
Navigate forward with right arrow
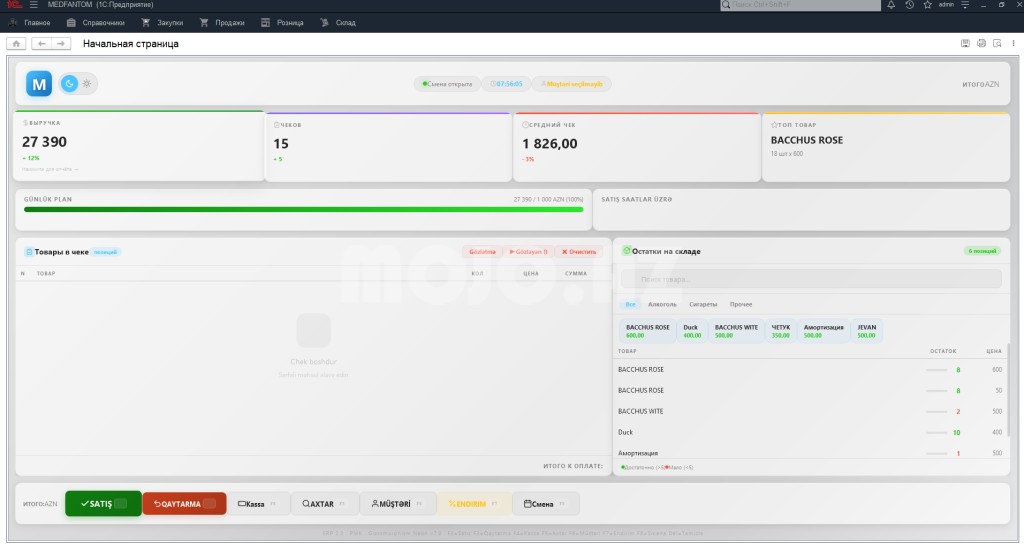click(61, 44)
